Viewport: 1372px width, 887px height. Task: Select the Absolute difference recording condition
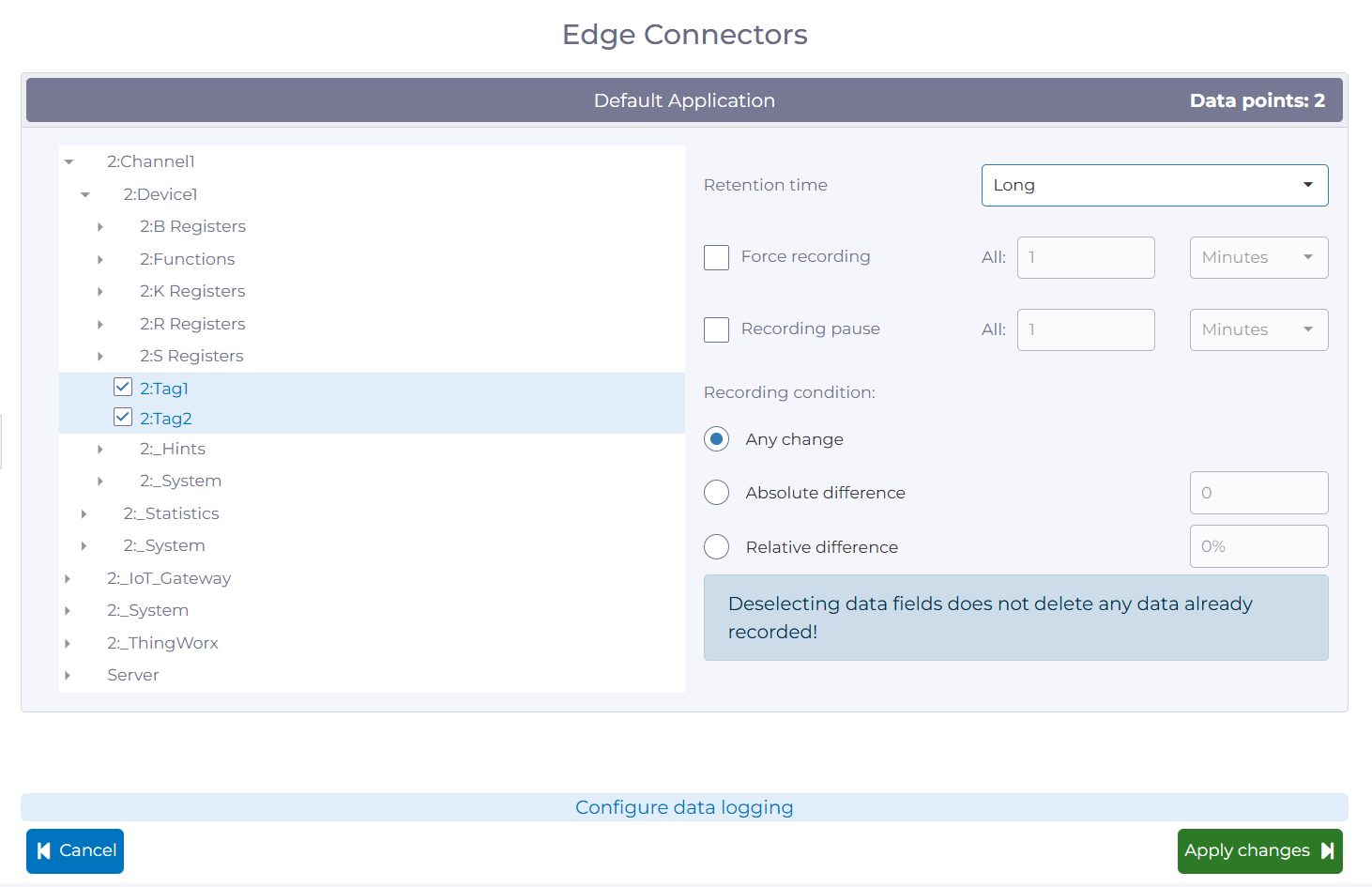716,492
